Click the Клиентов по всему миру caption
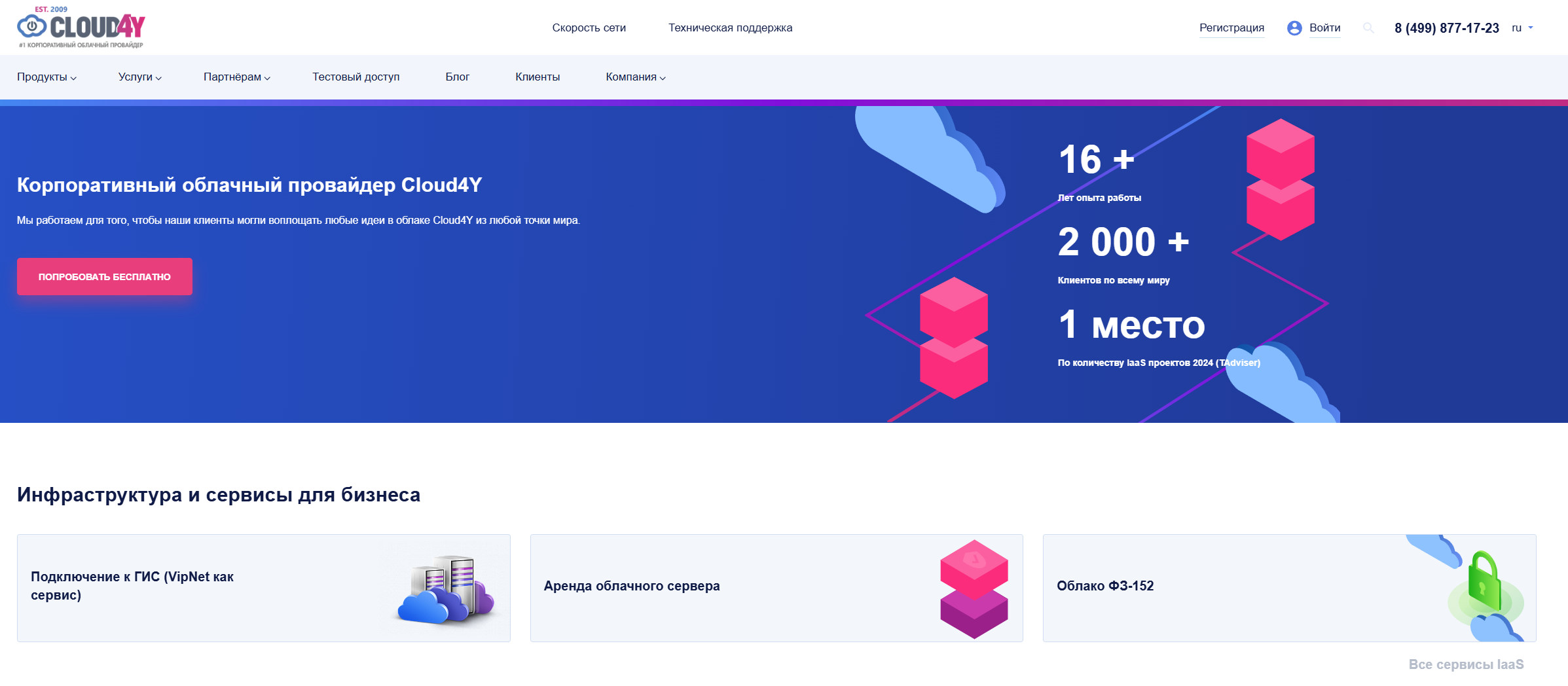1568x686 pixels. point(1114,280)
